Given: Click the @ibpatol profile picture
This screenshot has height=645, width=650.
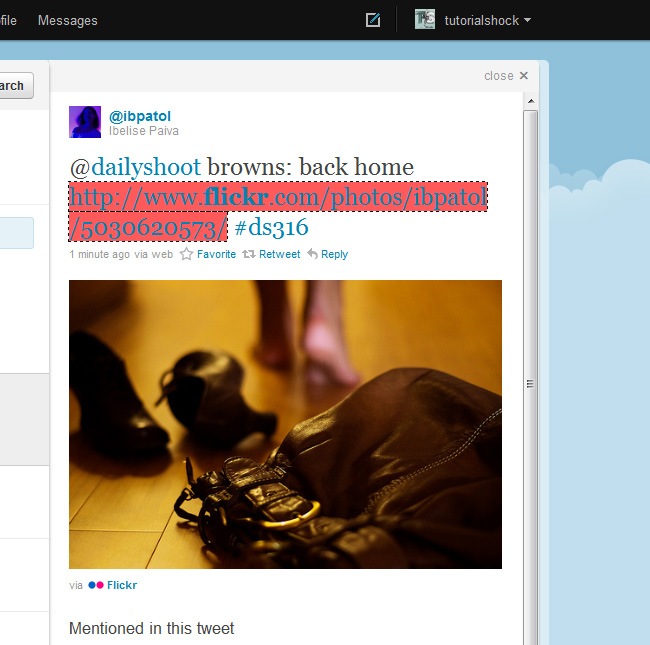Looking at the screenshot, I should [x=85, y=122].
